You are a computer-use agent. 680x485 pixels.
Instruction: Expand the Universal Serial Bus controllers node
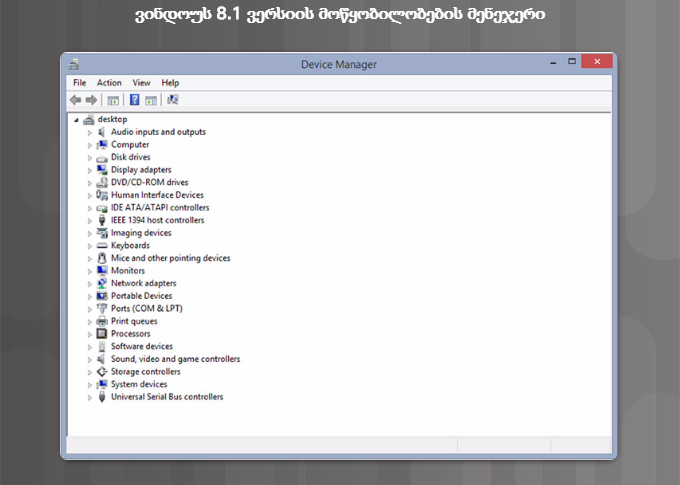pyautogui.click(x=89, y=397)
